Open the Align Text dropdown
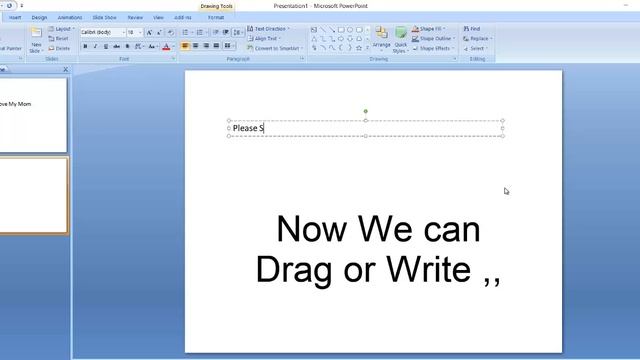This screenshot has width=640, height=360. pyautogui.click(x=264, y=38)
